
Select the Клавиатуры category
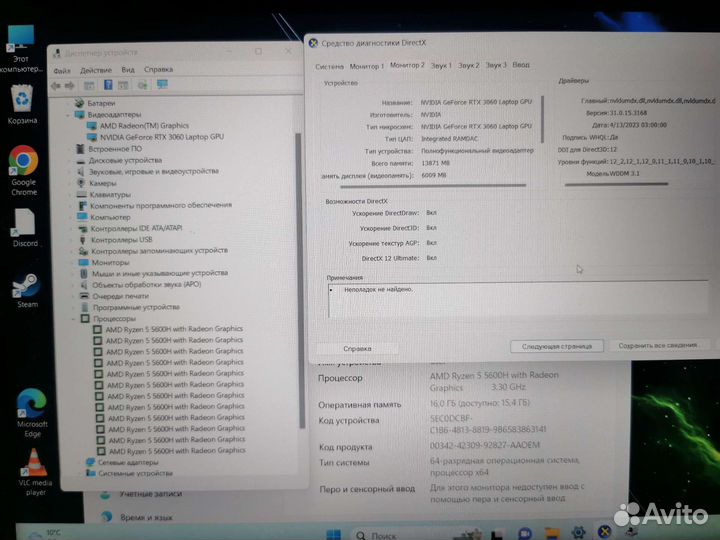pyautogui.click(x=110, y=195)
